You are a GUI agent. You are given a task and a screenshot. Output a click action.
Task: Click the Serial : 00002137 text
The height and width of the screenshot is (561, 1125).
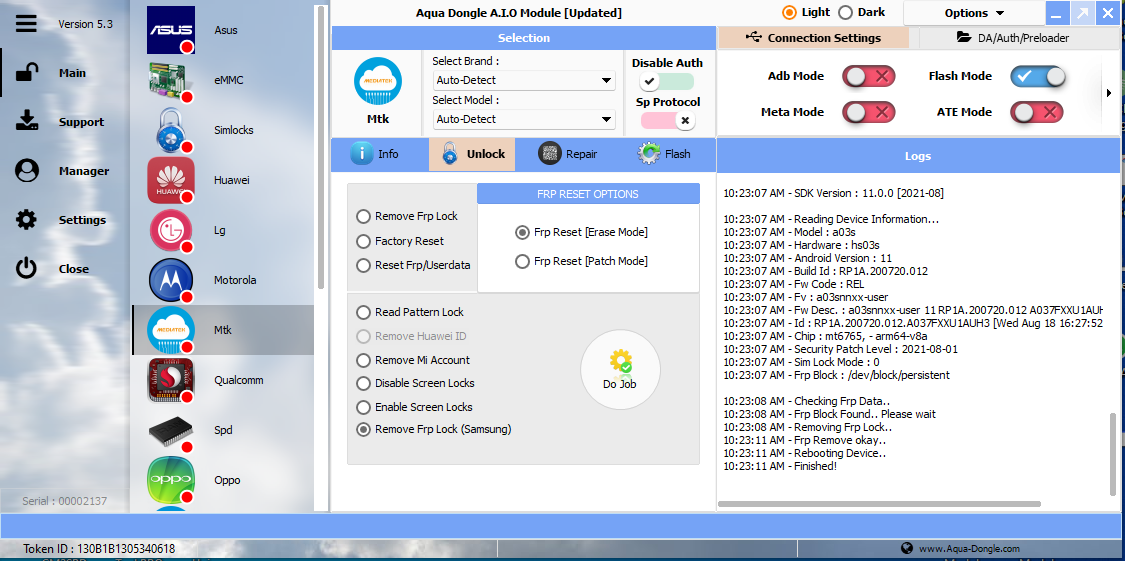click(65, 501)
